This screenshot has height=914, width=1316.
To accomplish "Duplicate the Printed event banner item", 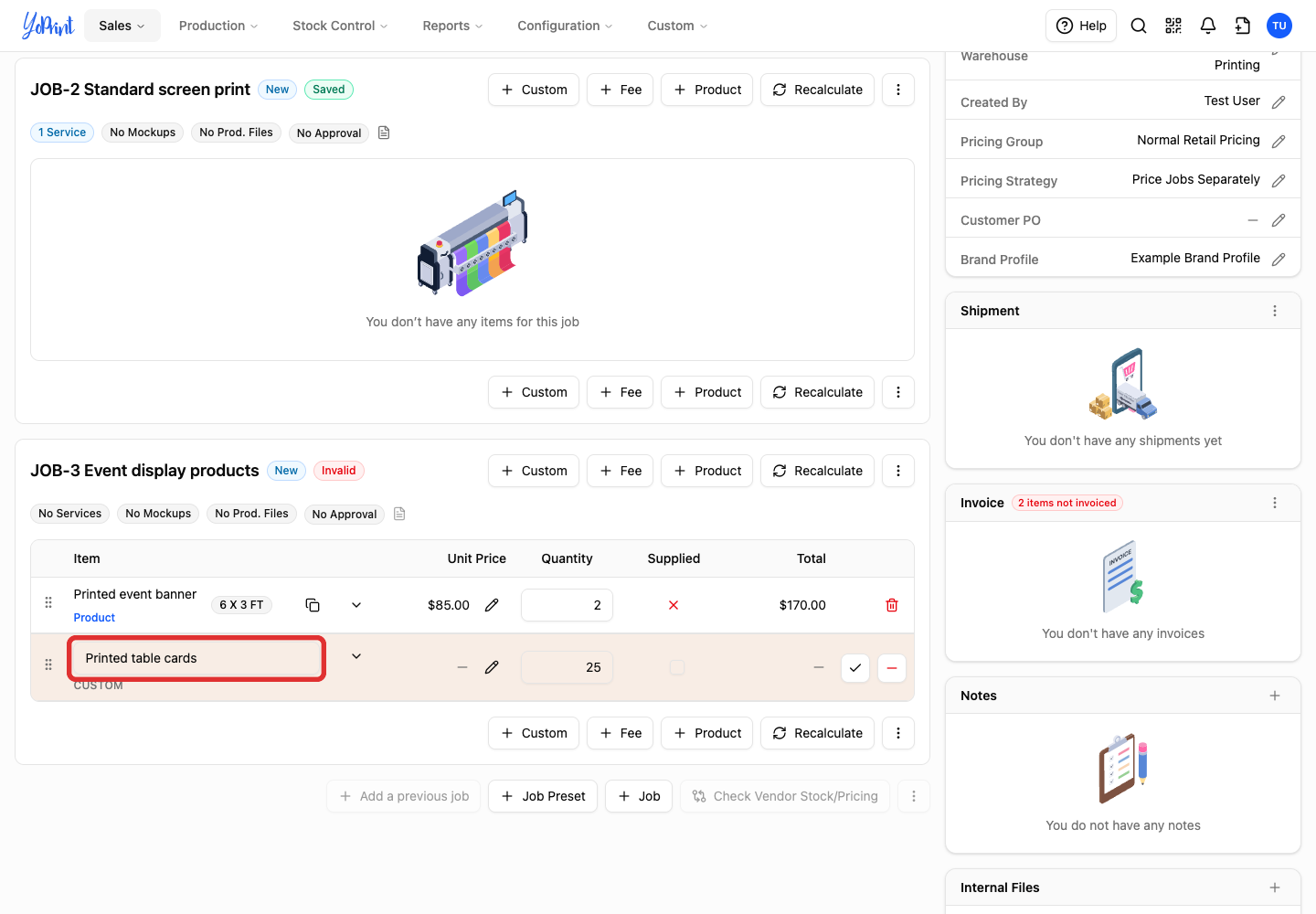I will (x=313, y=605).
